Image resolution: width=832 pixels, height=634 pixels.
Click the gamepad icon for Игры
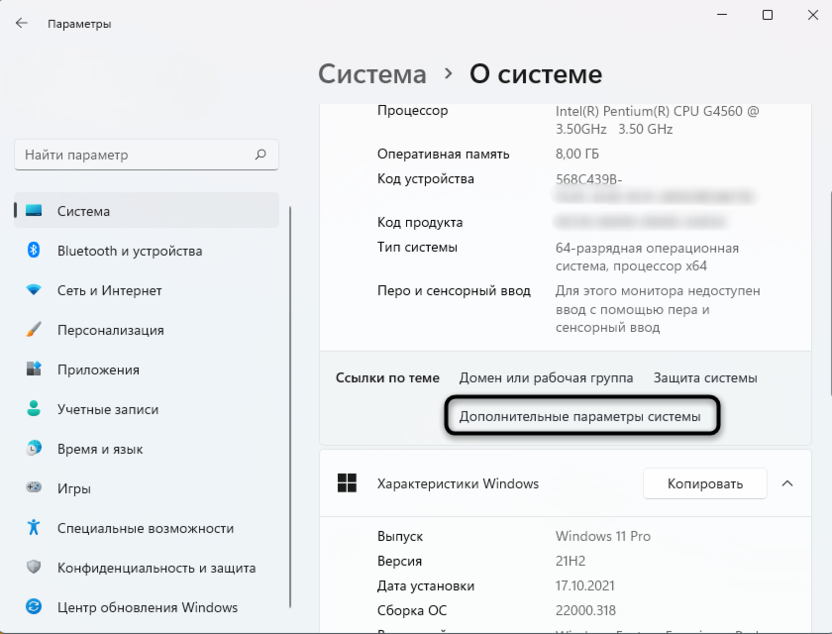point(34,487)
